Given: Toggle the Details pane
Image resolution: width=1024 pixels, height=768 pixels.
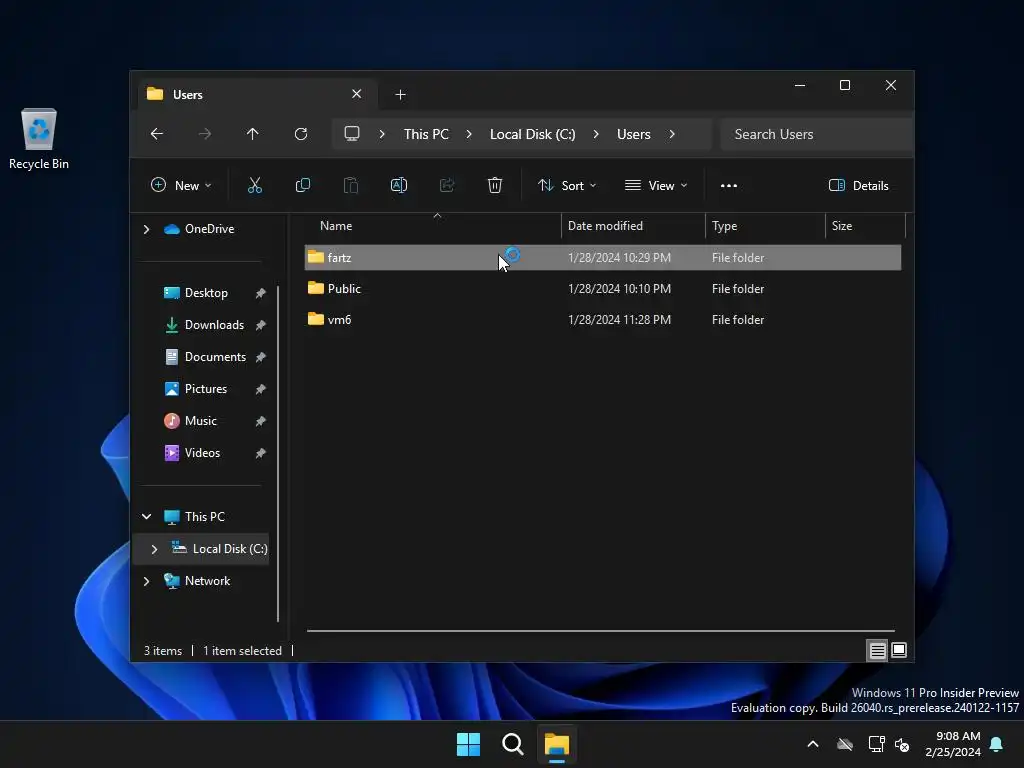Looking at the screenshot, I should [x=858, y=185].
